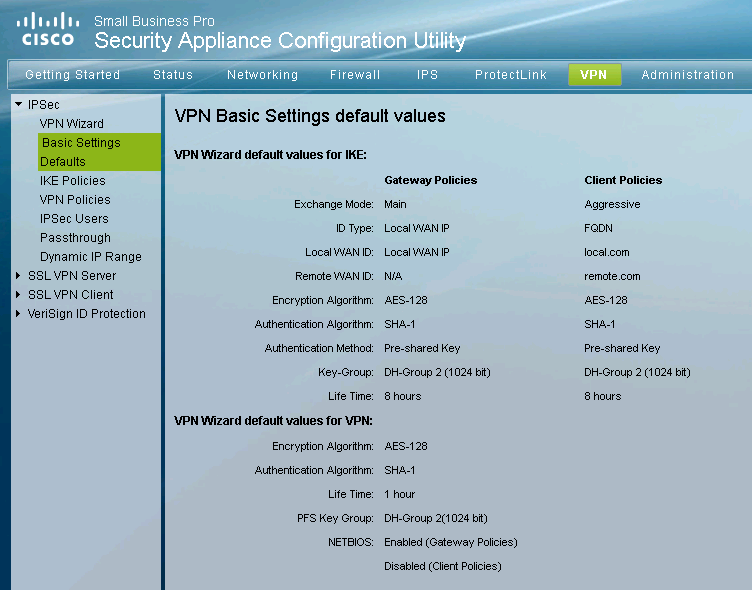Click gateway '8 hours' life time value
Screen dimensions: 752x590
coord(402,396)
